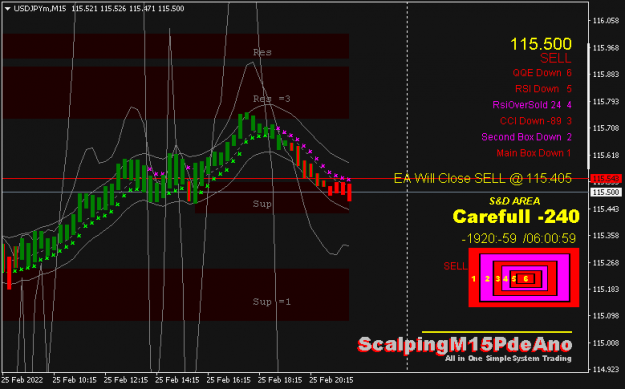This screenshot has width=625, height=389.
Task: Click number 5 in the nested boxes
Action: pyautogui.click(x=514, y=279)
